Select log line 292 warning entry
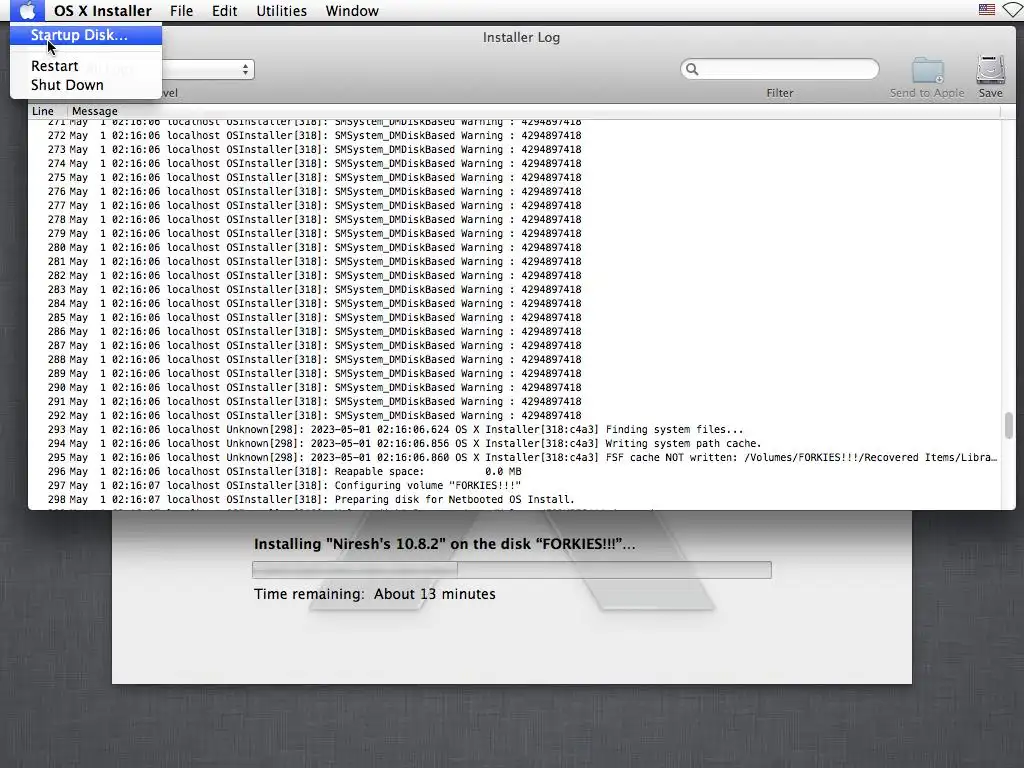The width and height of the screenshot is (1024, 768). point(515,415)
